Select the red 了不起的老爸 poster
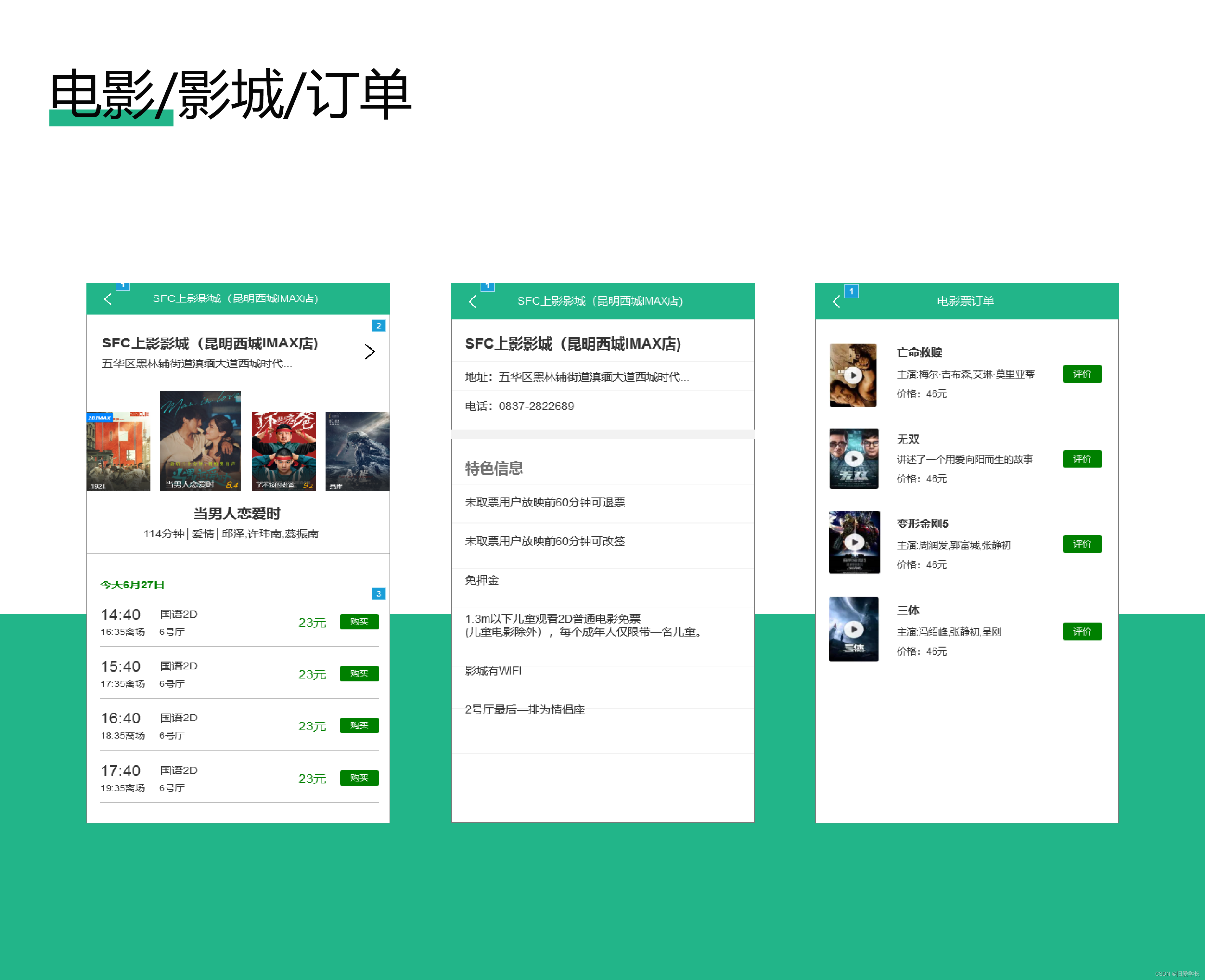The width and height of the screenshot is (1205, 980). tap(283, 451)
